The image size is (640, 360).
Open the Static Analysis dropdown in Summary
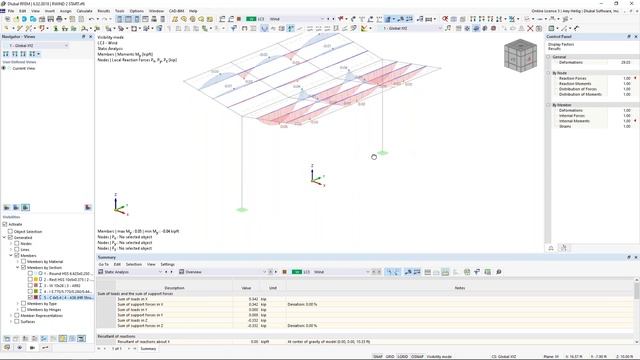pos(130,272)
